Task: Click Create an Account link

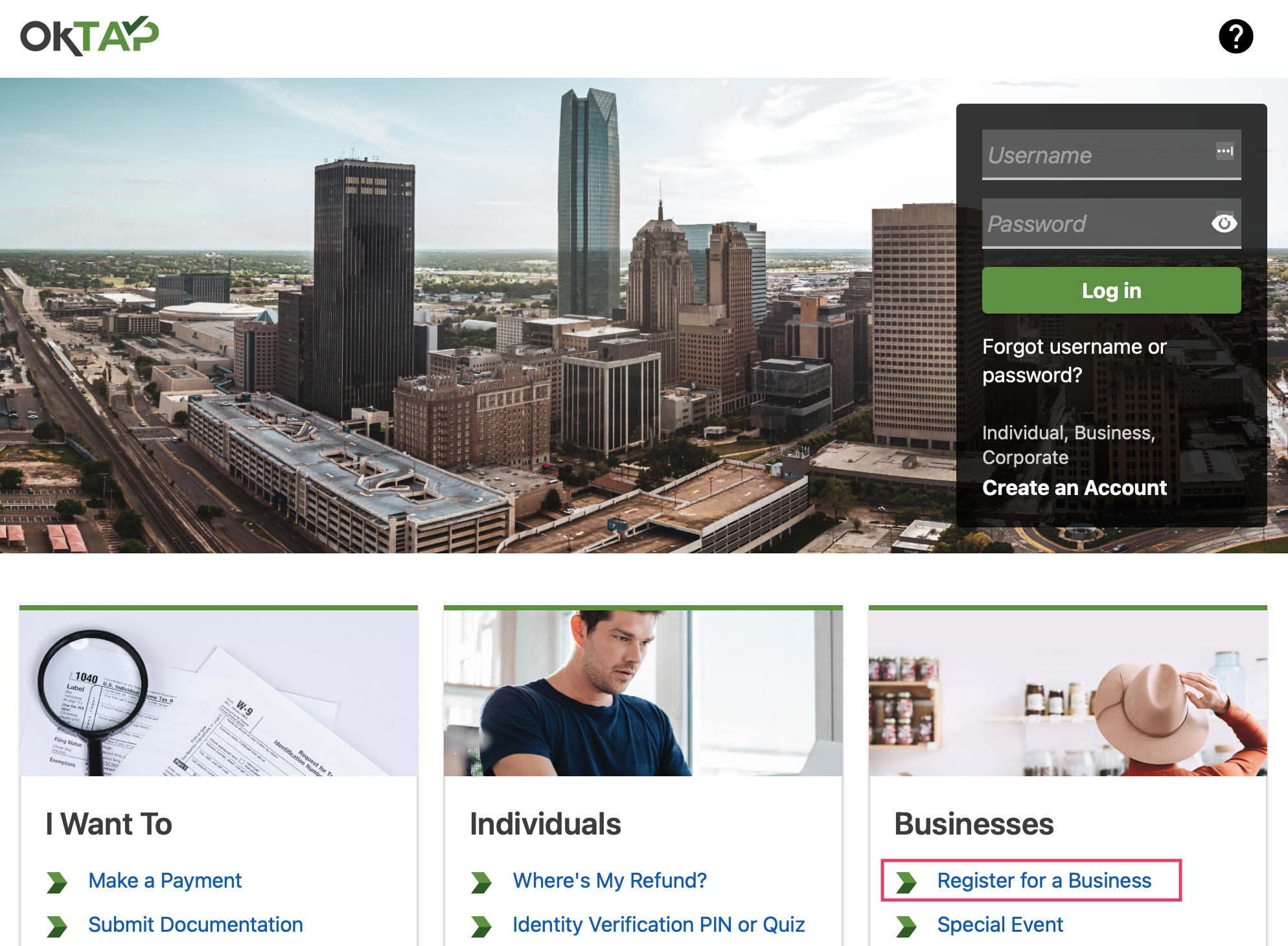Action: [1074, 487]
